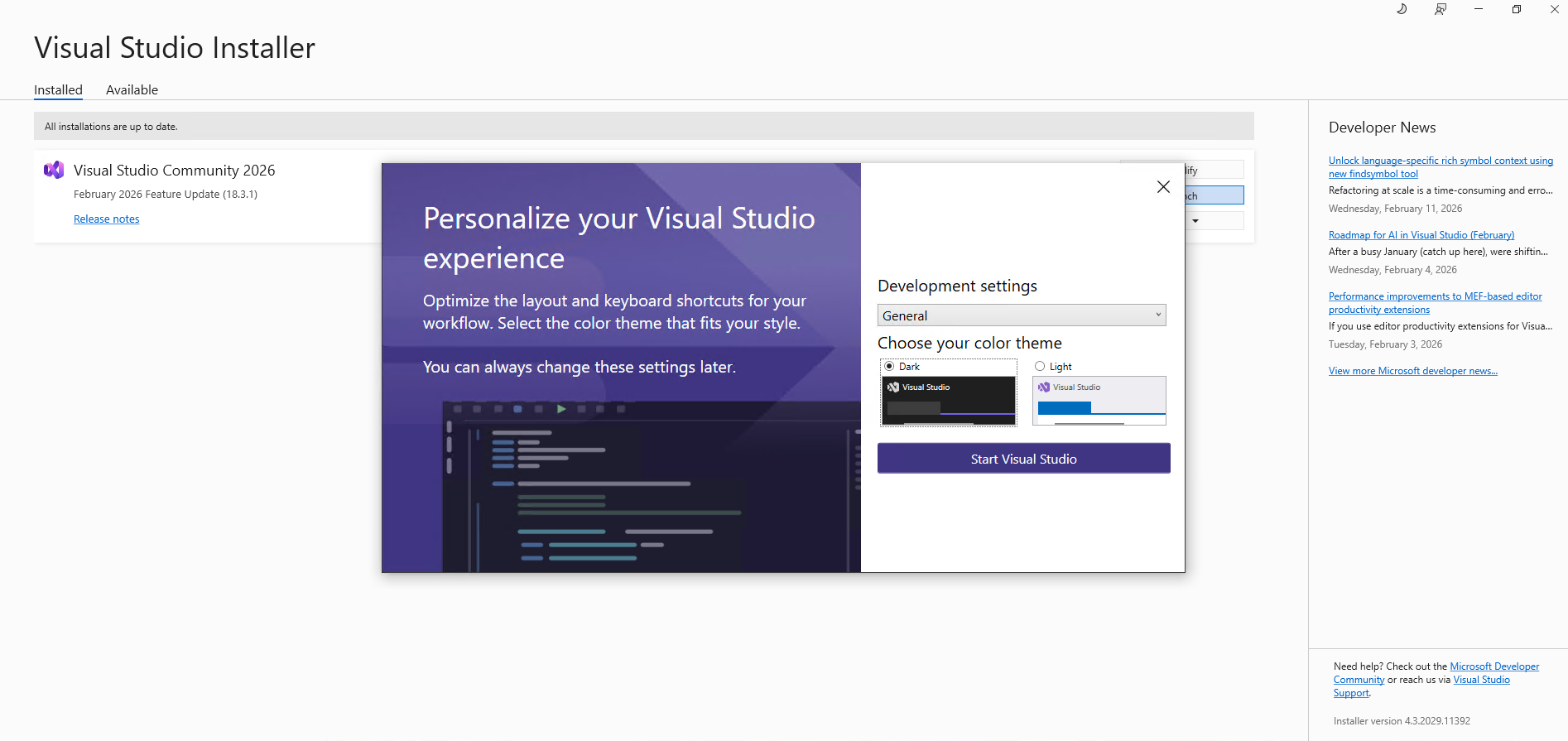Click the Start Visual Studio button
Viewport: 1568px width, 741px height.
click(x=1024, y=459)
